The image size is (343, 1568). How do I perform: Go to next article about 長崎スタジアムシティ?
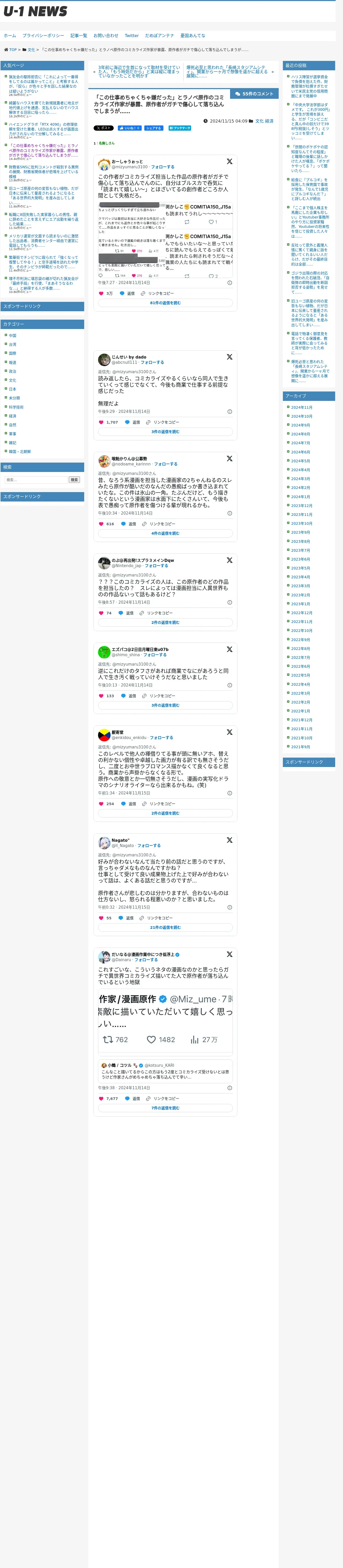pos(227,72)
